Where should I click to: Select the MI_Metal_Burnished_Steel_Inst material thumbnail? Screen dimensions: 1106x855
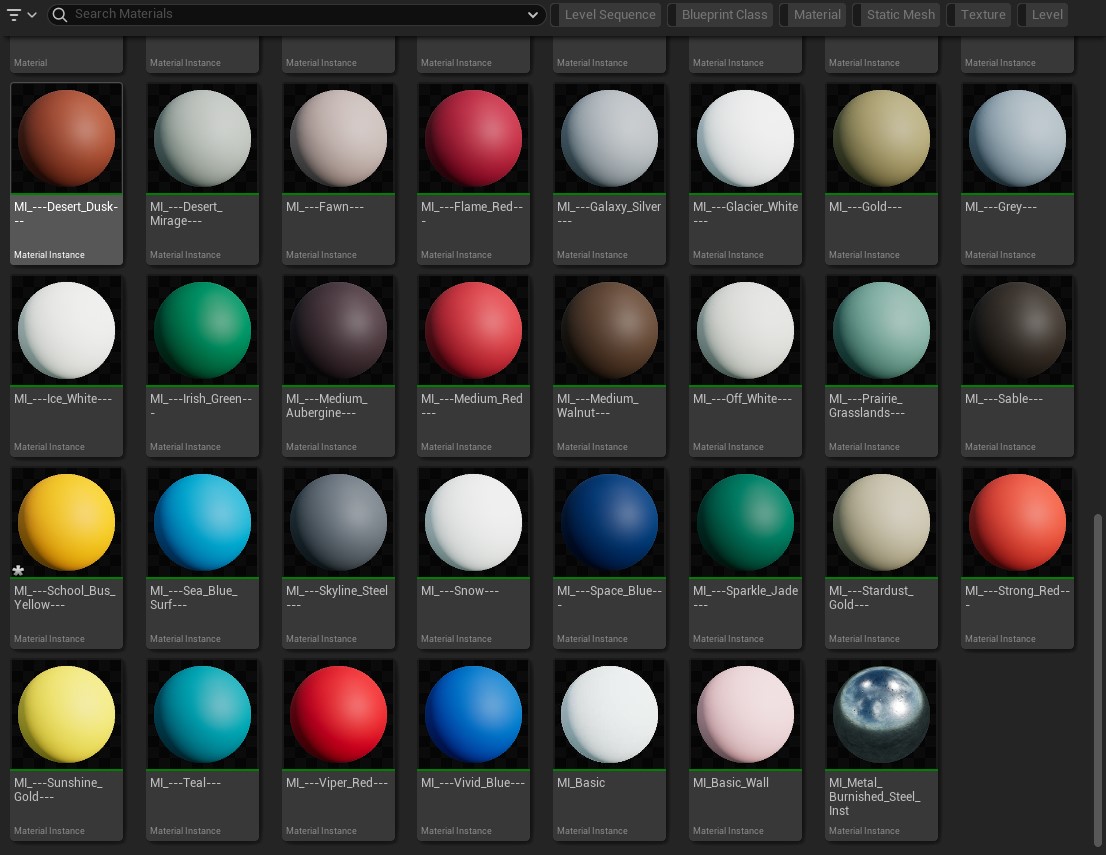tap(881, 714)
